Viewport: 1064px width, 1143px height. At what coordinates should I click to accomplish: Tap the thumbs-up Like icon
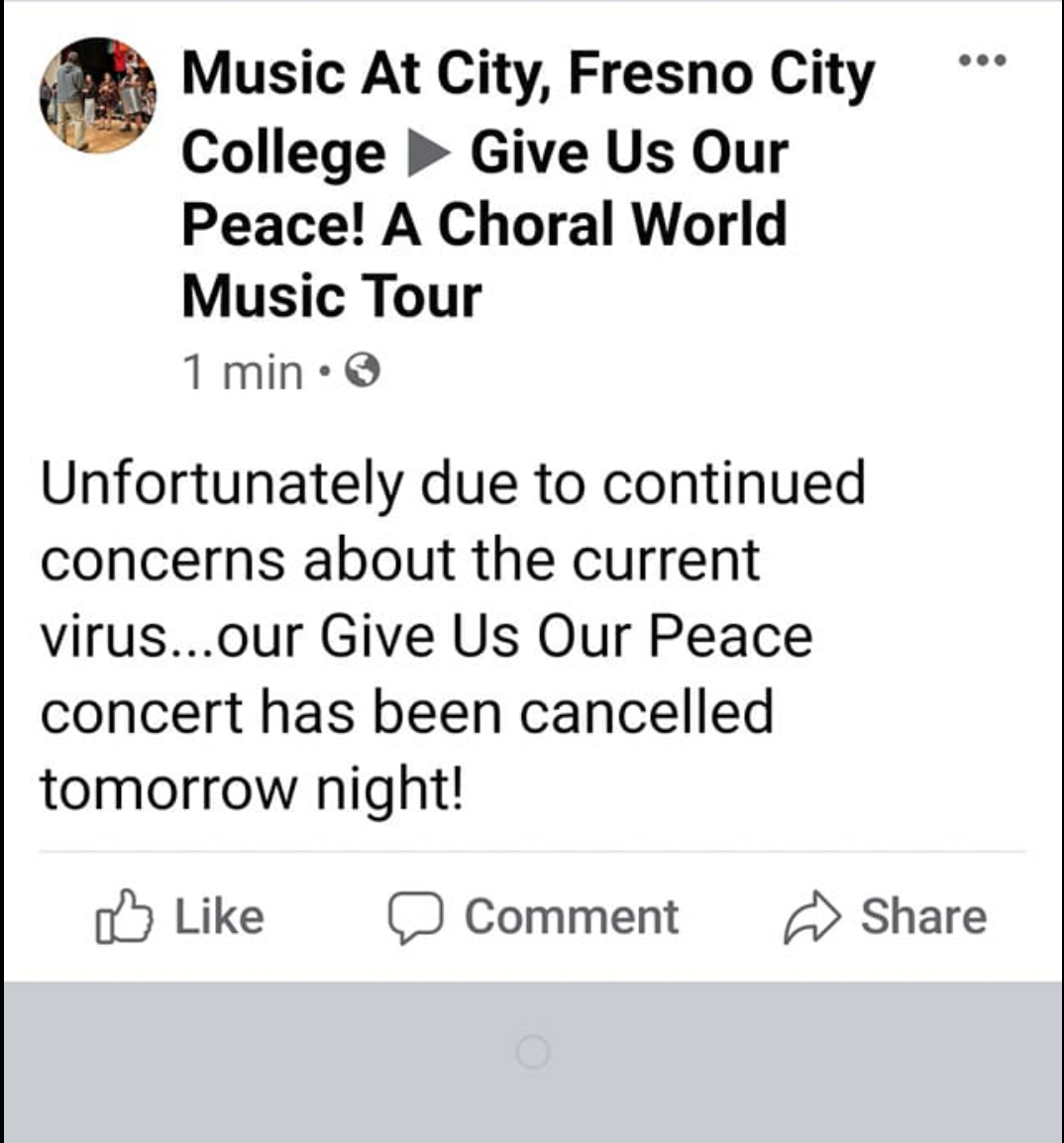(x=124, y=917)
